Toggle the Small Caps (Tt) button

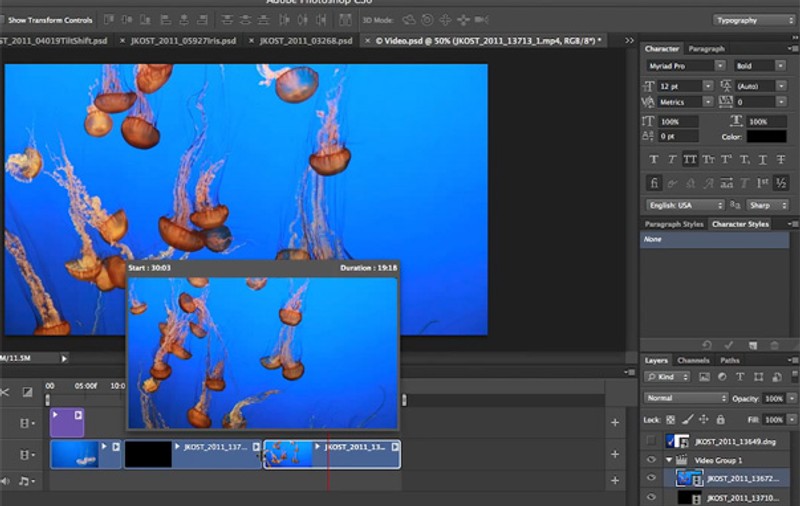pos(708,160)
